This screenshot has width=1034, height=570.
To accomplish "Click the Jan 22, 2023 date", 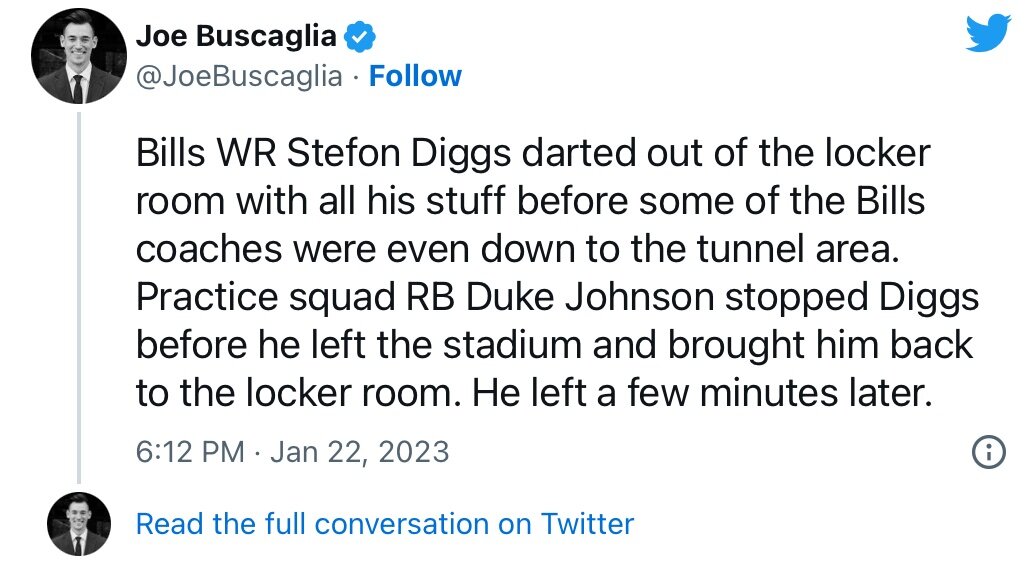I will [x=360, y=452].
